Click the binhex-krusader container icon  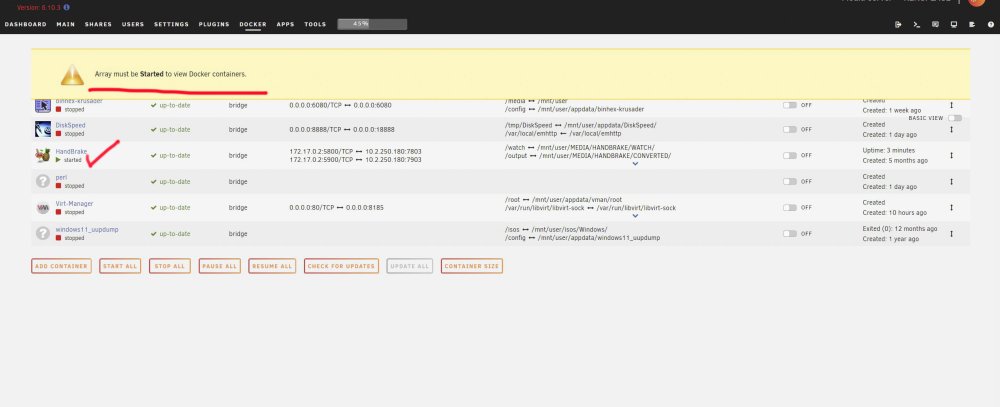[43, 105]
